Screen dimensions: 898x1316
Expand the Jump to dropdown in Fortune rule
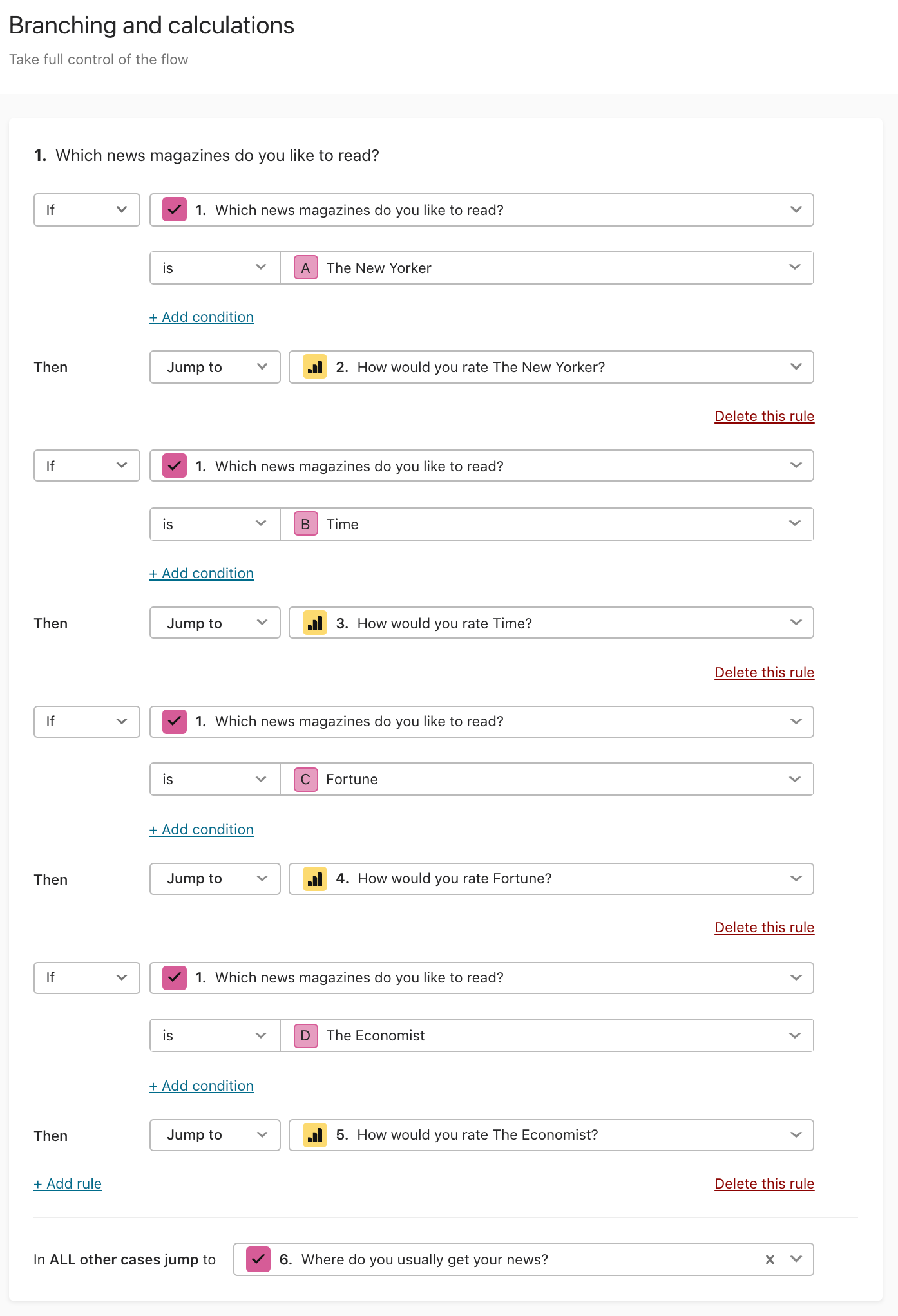tap(215, 878)
